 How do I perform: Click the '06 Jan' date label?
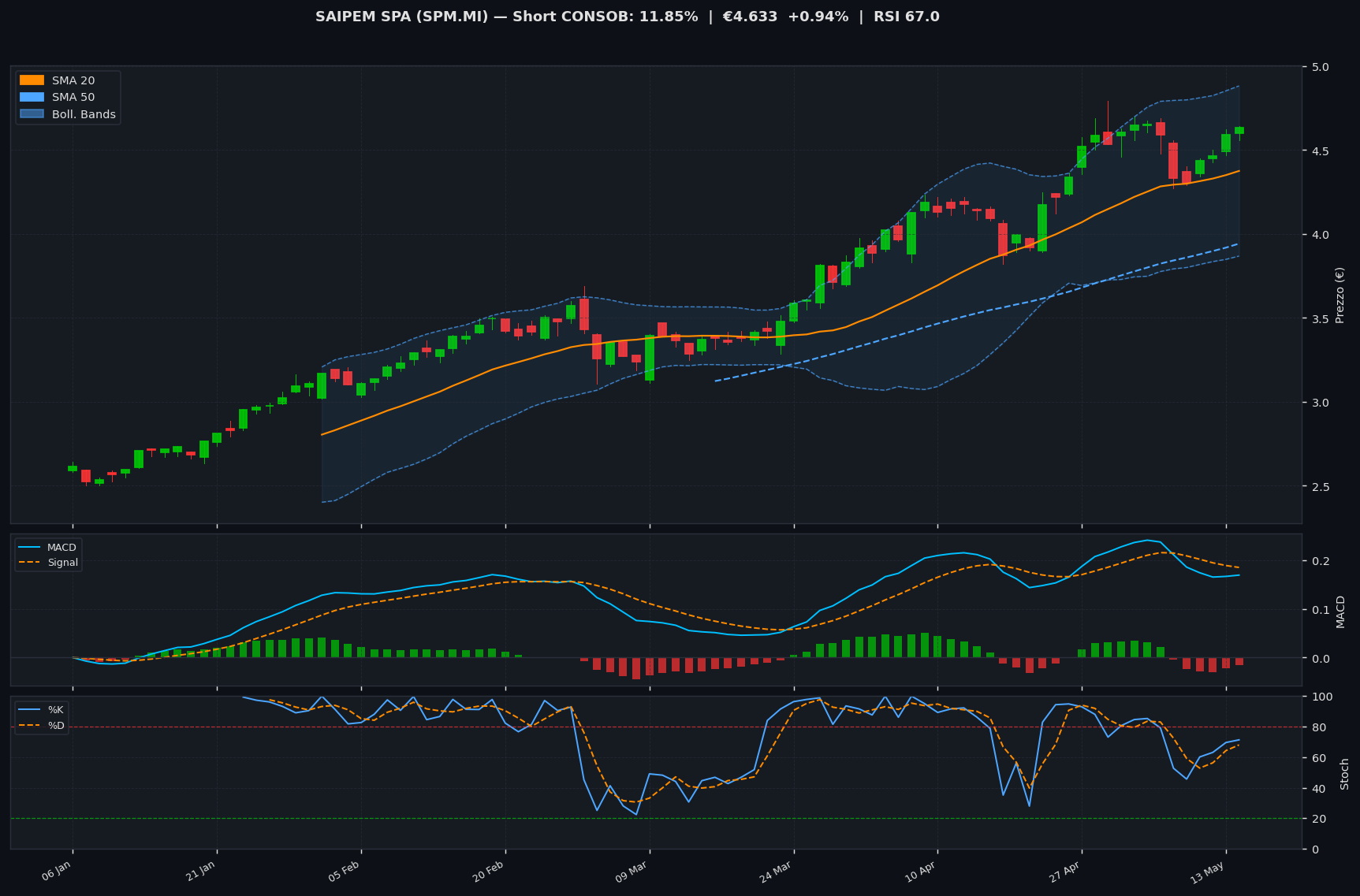point(57,871)
